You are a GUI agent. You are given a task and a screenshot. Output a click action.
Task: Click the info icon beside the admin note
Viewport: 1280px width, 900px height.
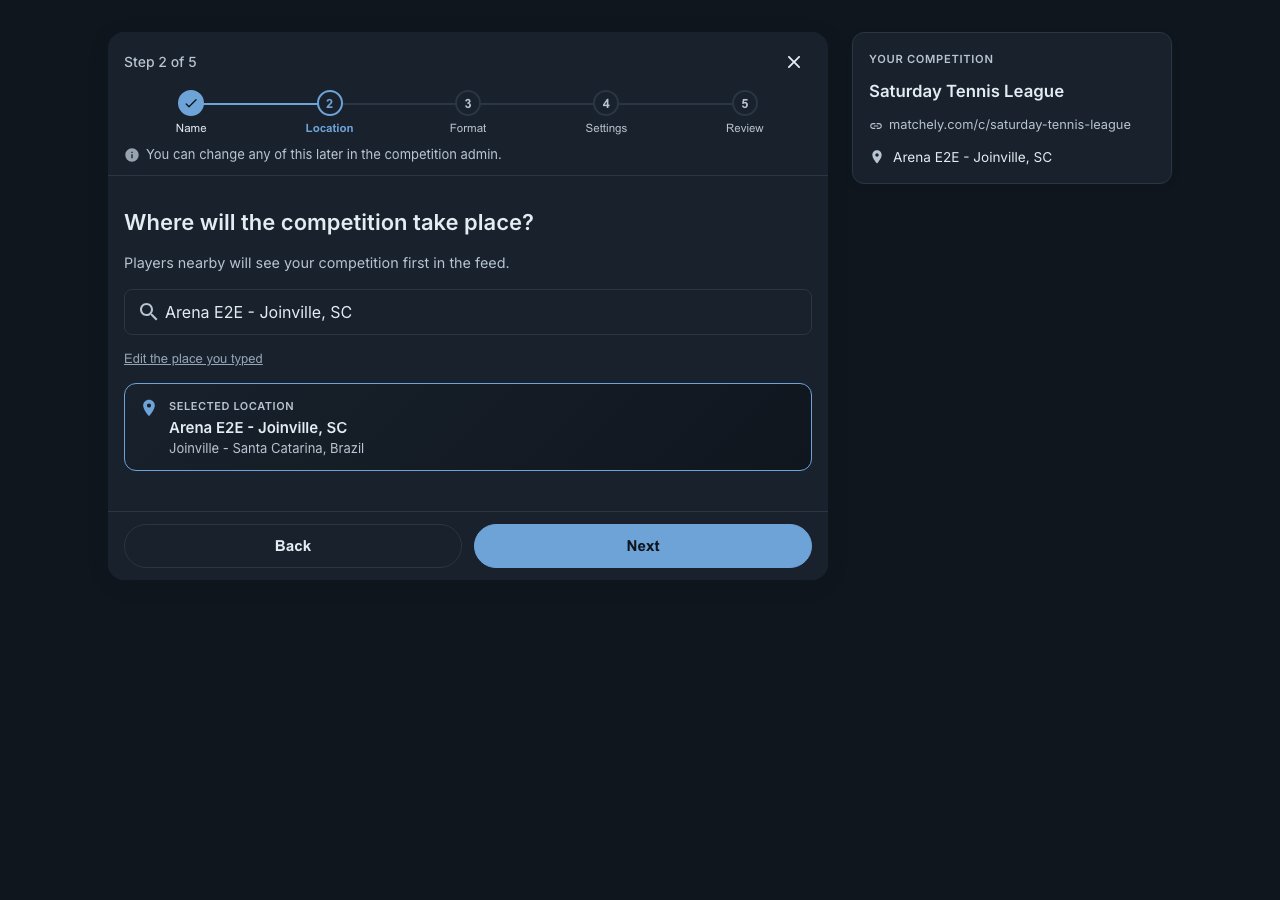132,155
